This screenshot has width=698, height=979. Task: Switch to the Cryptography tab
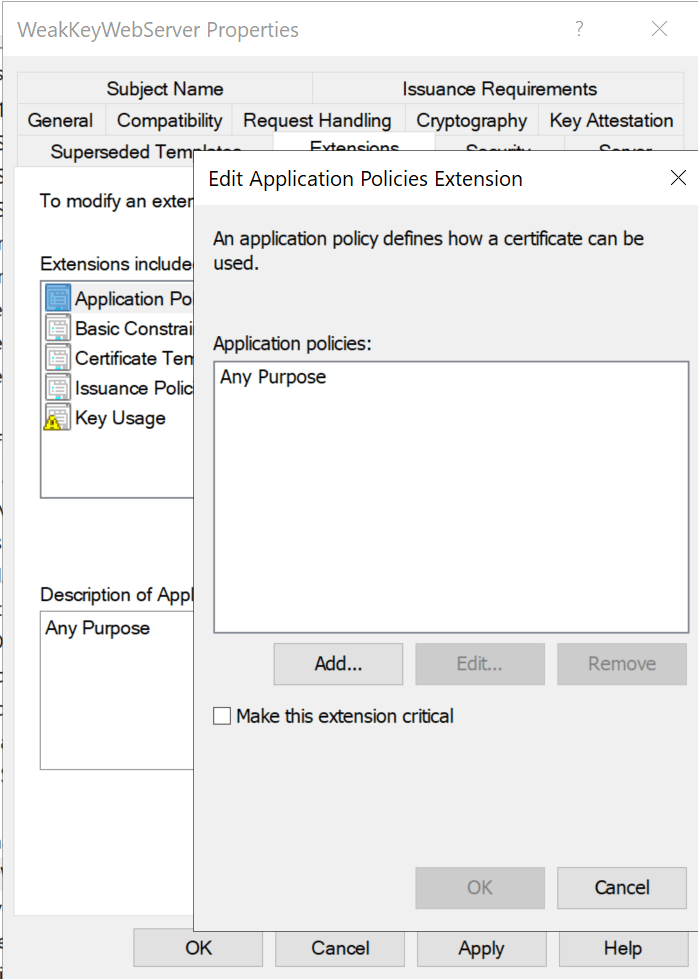click(471, 120)
